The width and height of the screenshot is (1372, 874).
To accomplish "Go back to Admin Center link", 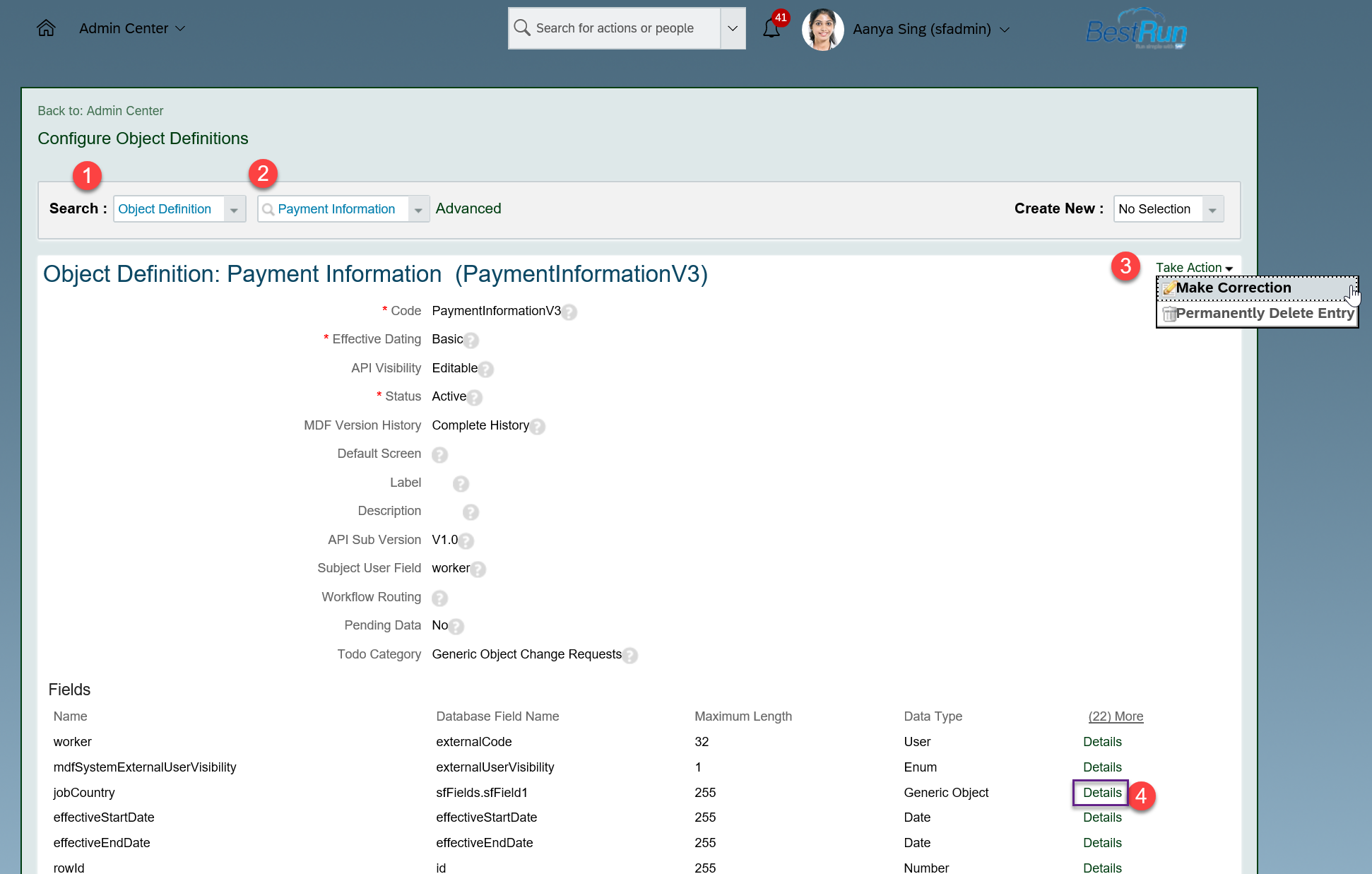I will coord(100,111).
